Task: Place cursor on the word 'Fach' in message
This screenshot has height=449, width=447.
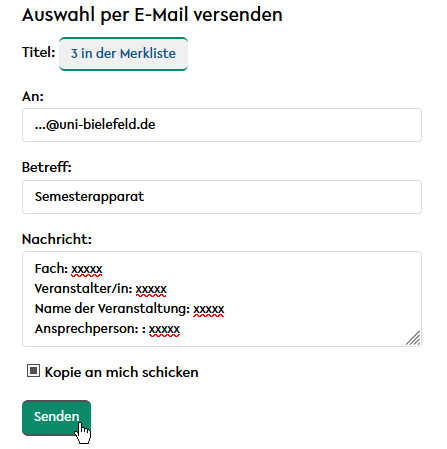Action: click(49, 269)
